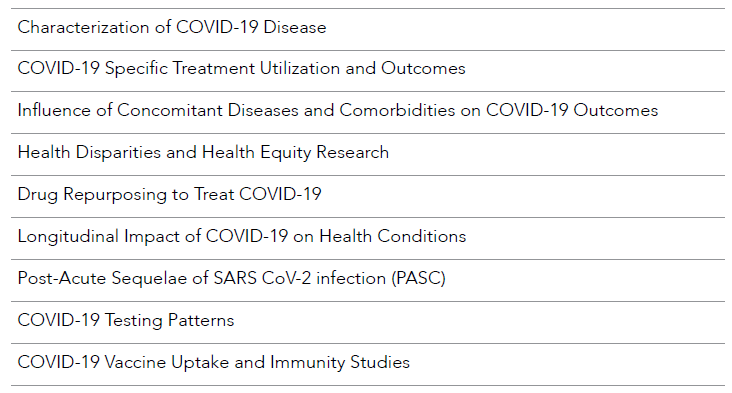This screenshot has height=393, width=732.
Task: Select 'Drug Repurposing' text
Action: (x=92, y=195)
